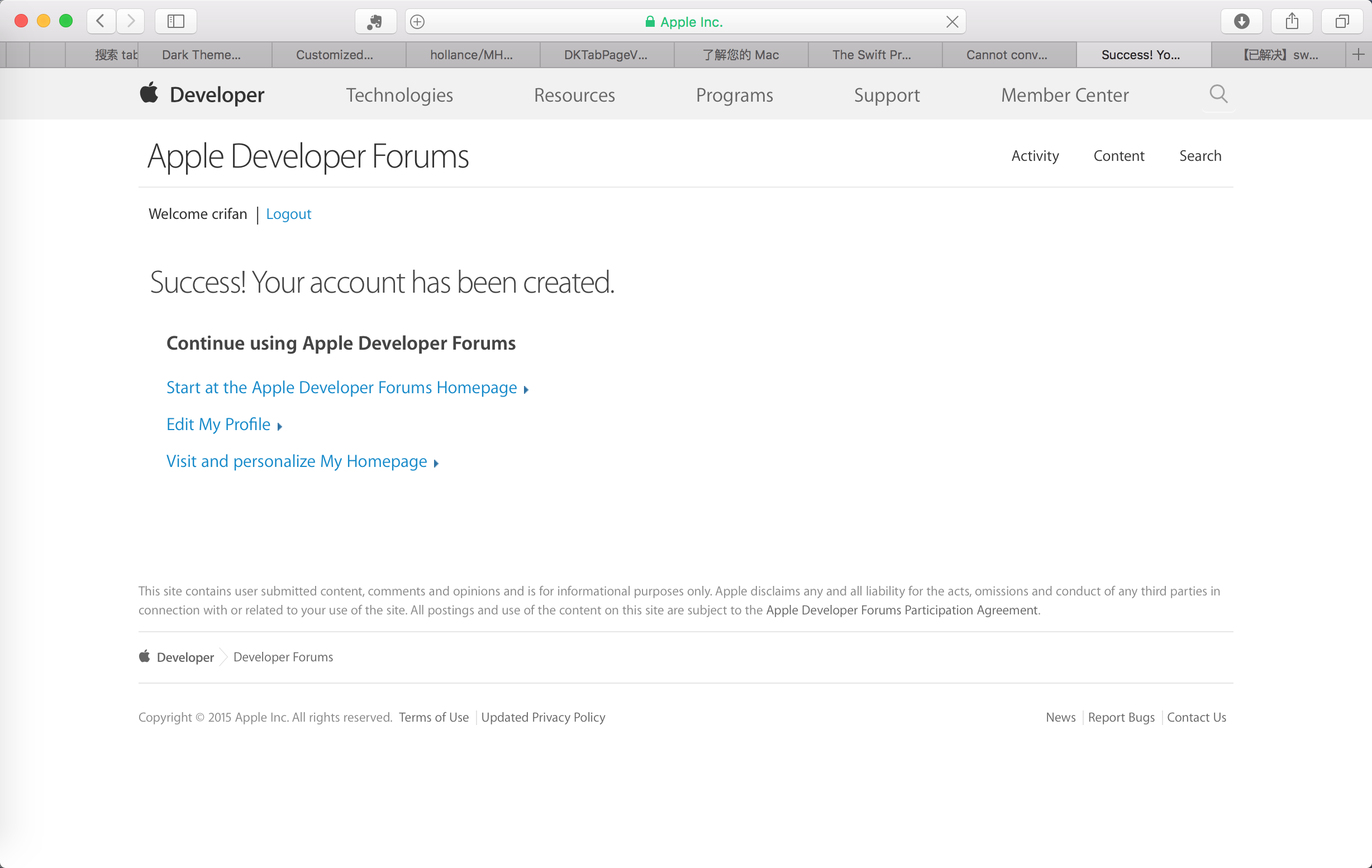Screen dimensions: 1372x868
Task: Open a new tab with plus button
Action: click(x=1359, y=55)
